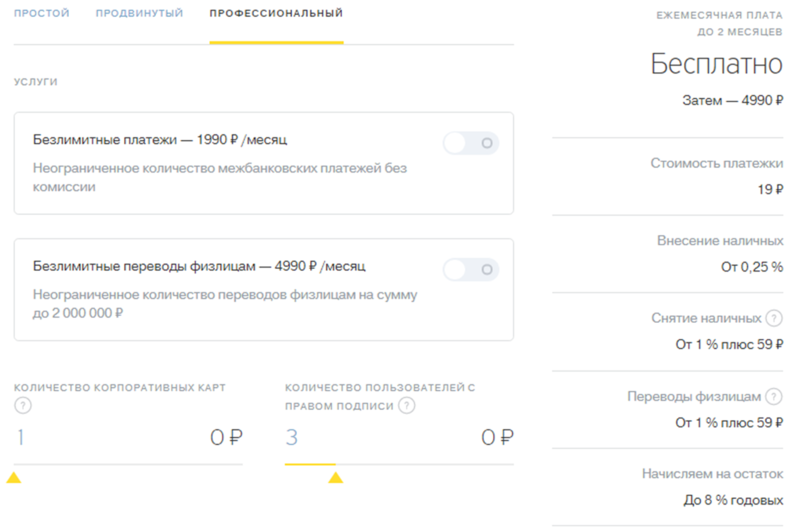Viewport: 800px width, 531px height.
Task: Open the Продвинутый tariff tab
Action: coord(139,14)
